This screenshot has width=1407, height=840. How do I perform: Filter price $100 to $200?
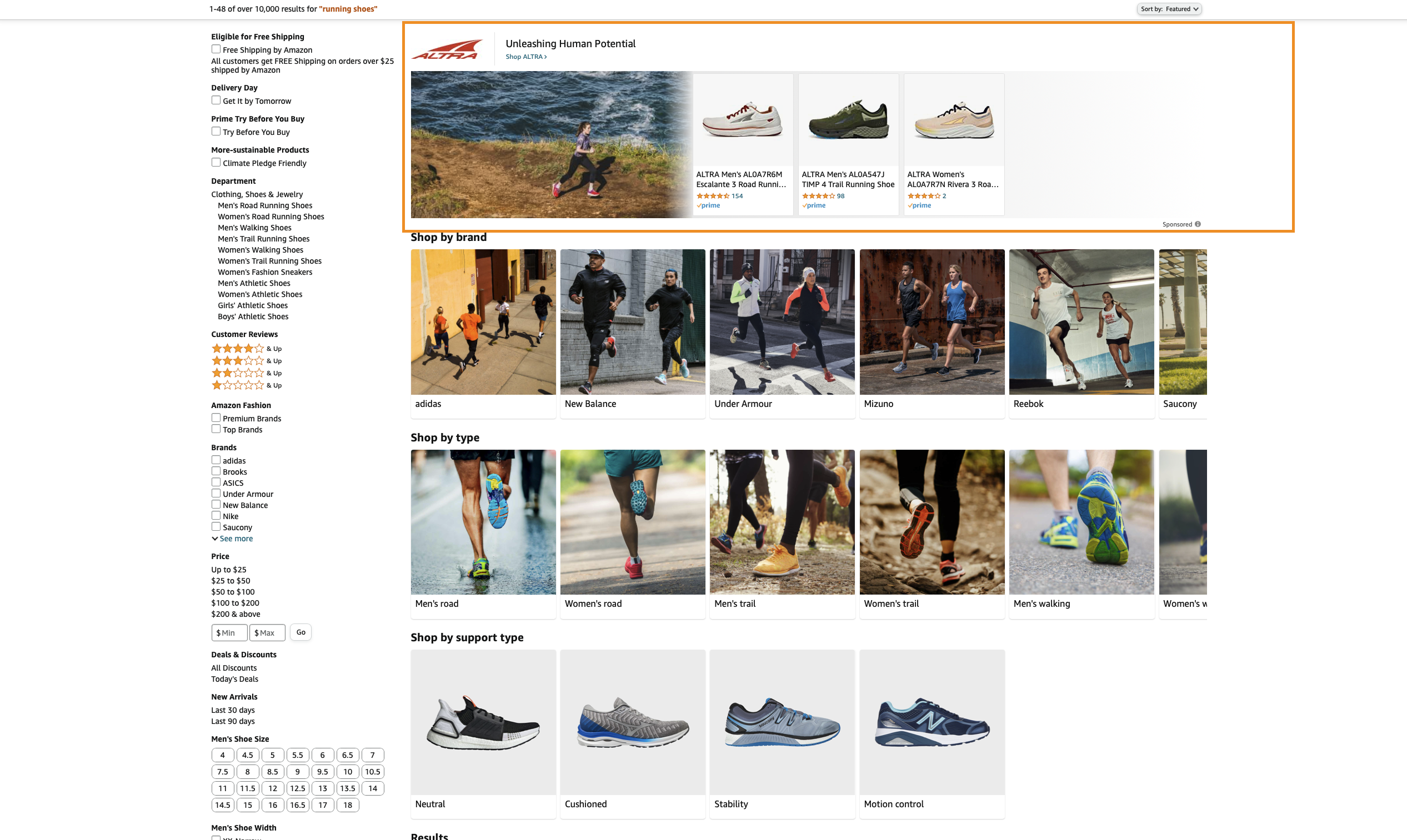[235, 603]
